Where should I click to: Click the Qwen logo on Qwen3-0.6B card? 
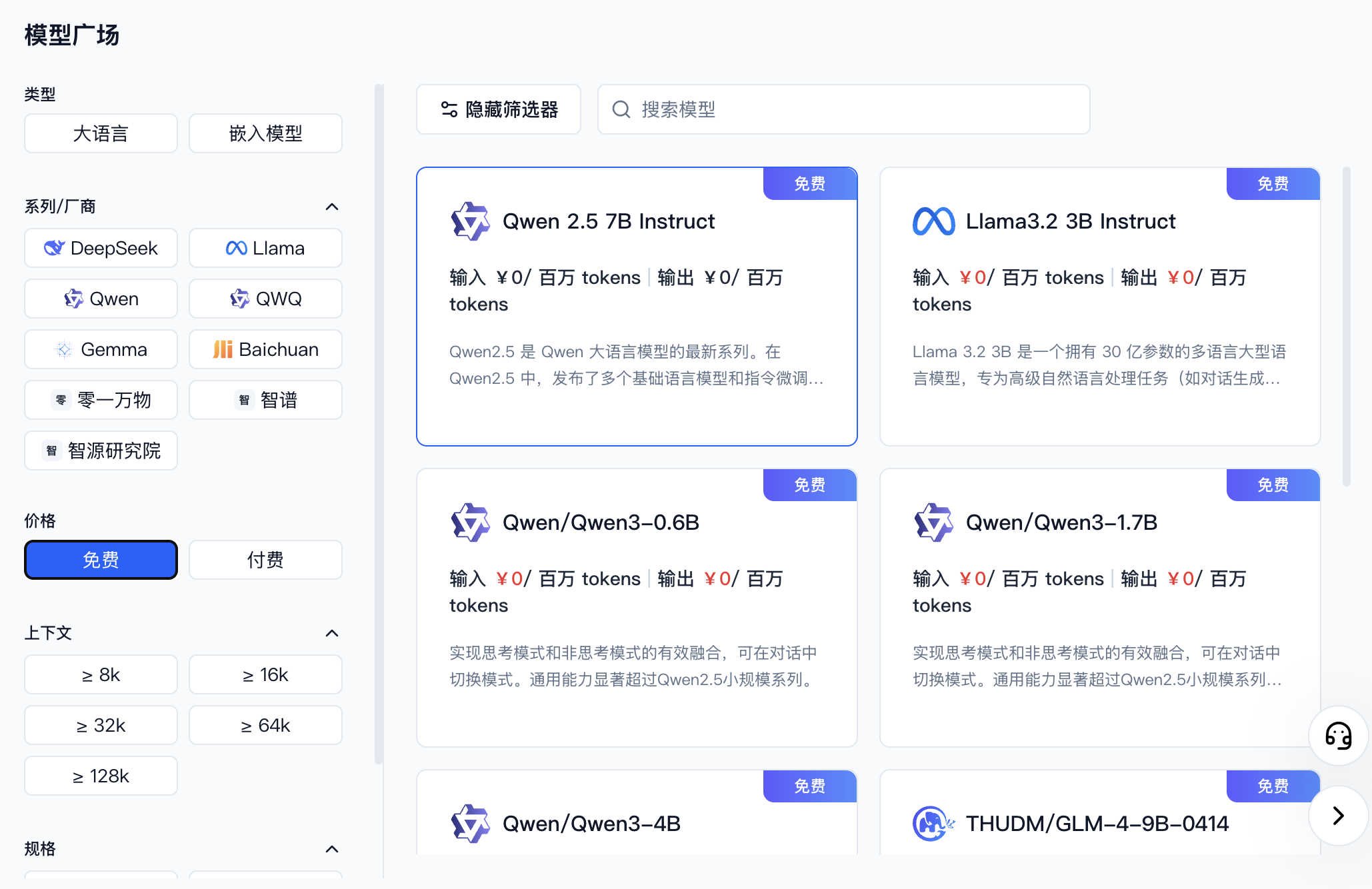470,522
